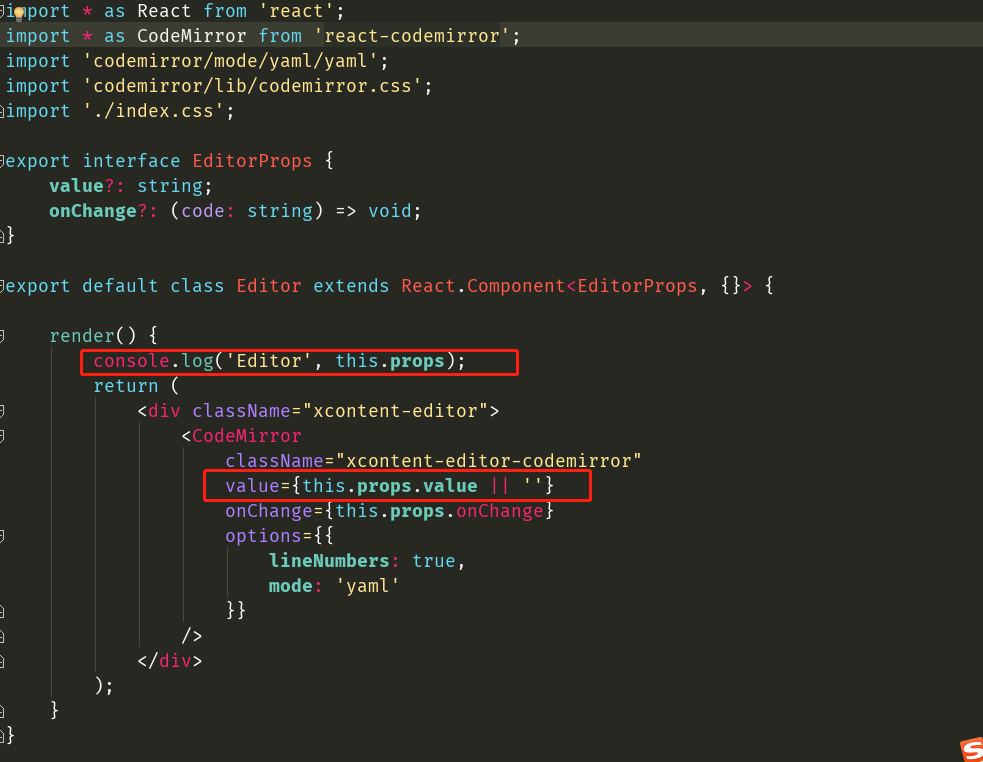Screen dimensions: 983x762
Task: Click the void return type
Action: click(x=389, y=211)
